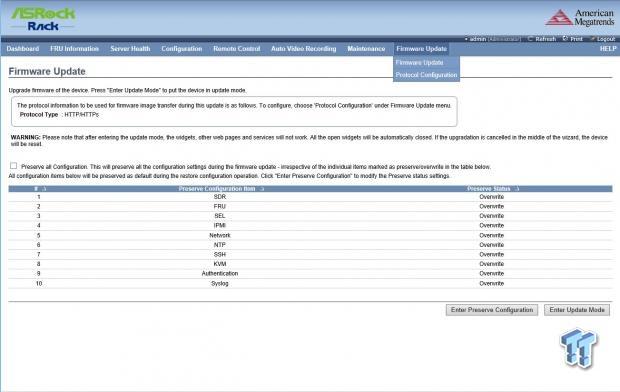Click the Refresh icon in top bar
This screenshot has width=620, height=392.
click(x=530, y=39)
